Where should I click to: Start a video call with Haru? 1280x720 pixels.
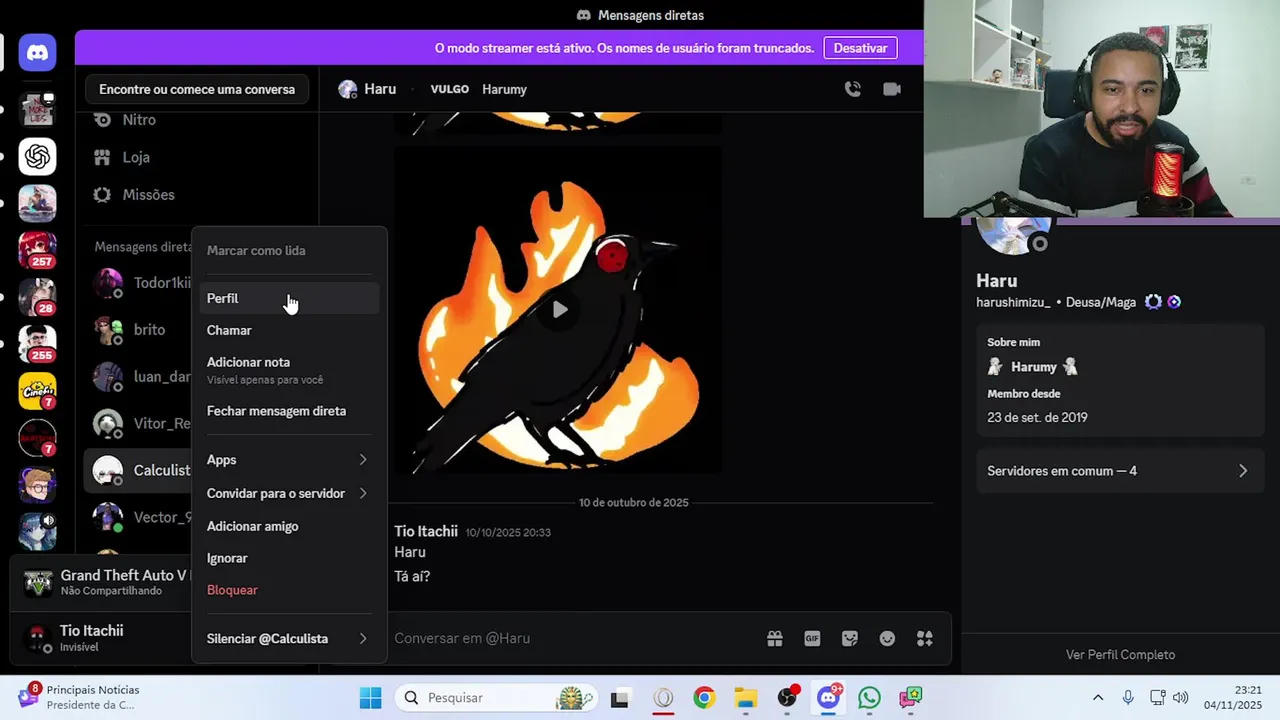pyautogui.click(x=892, y=89)
